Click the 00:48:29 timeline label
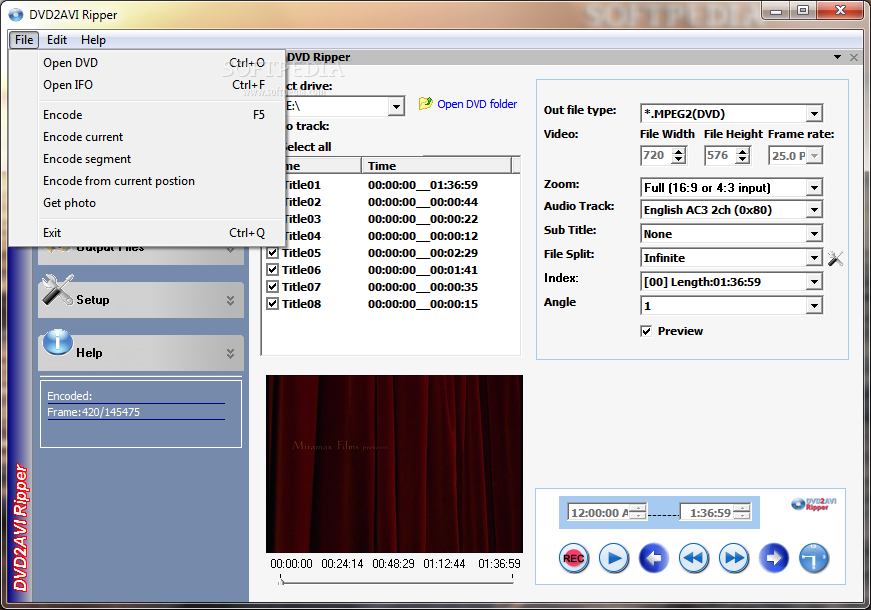This screenshot has height=610, width=871. click(x=393, y=564)
